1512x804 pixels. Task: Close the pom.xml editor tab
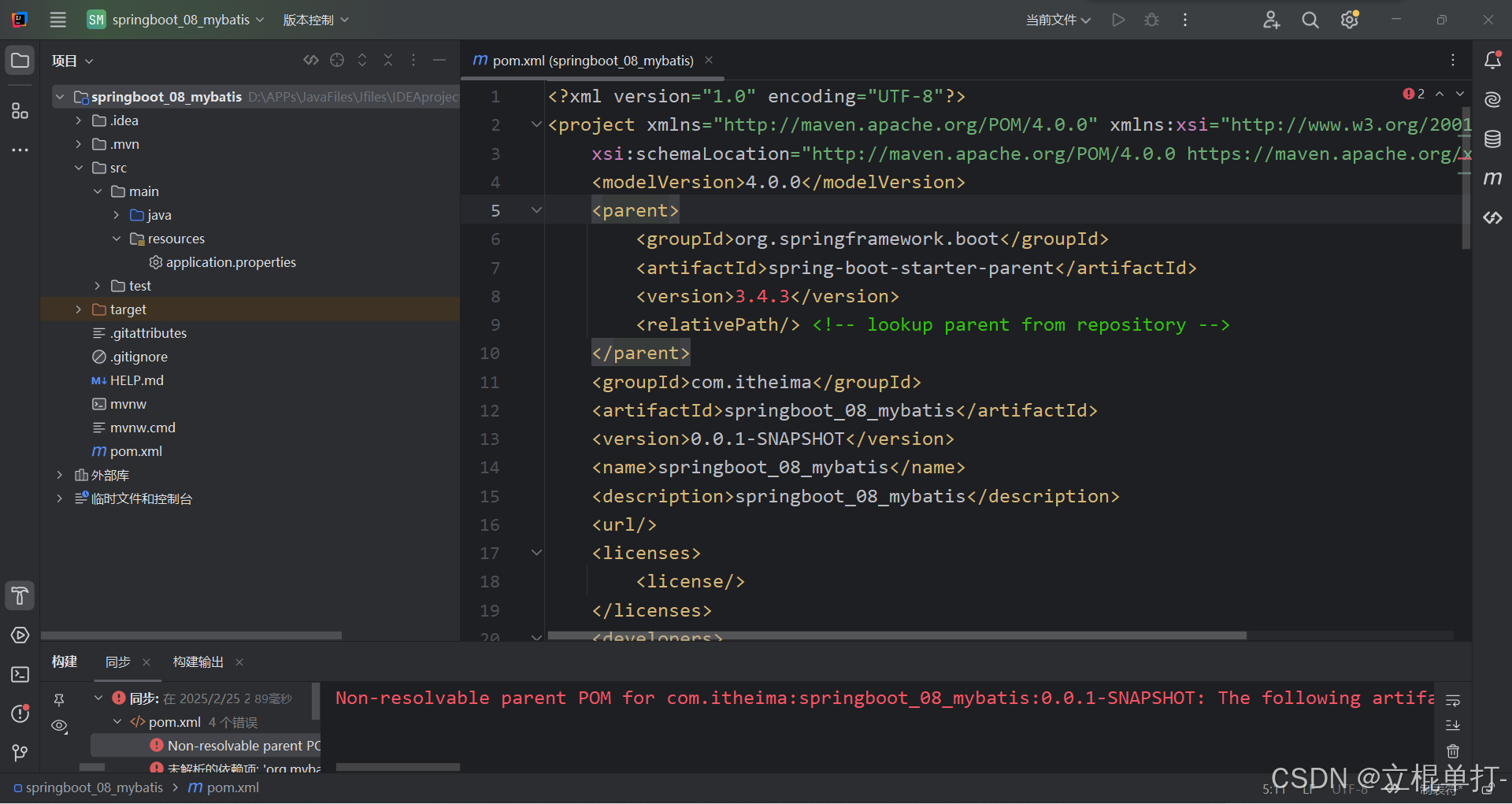709,60
